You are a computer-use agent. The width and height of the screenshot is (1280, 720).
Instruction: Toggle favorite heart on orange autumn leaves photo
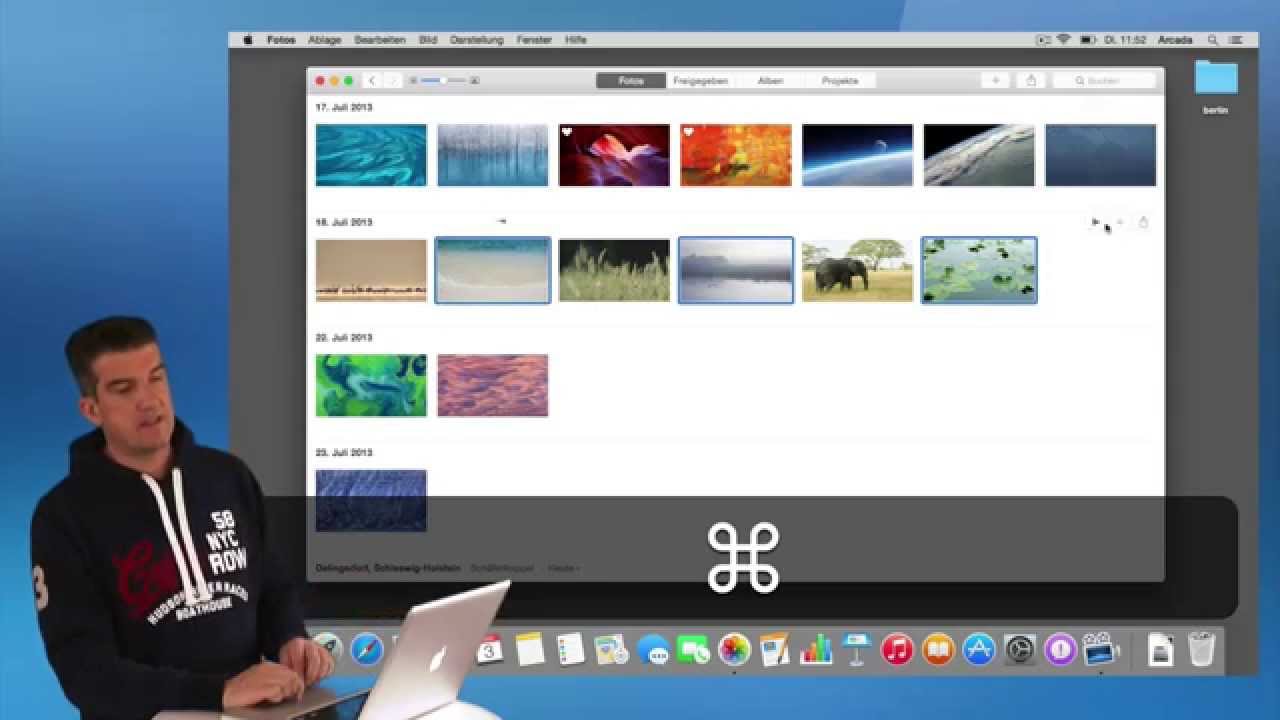click(x=688, y=132)
